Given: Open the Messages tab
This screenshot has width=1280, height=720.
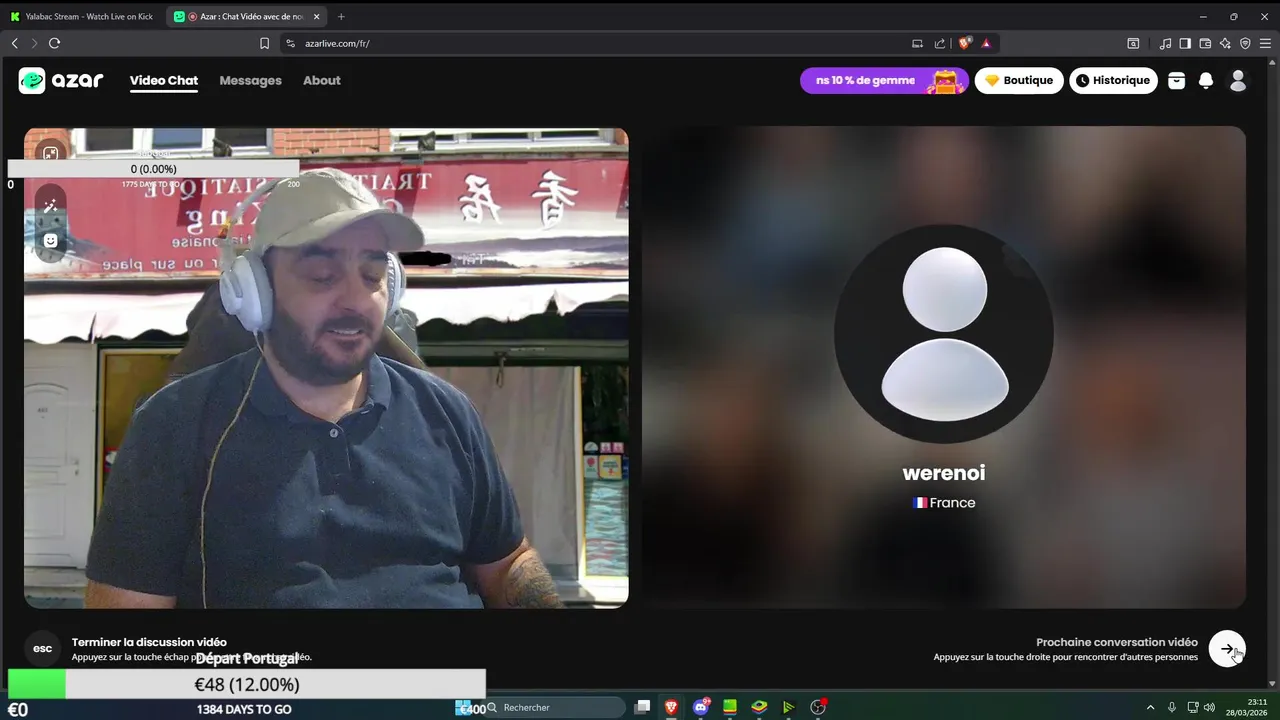Looking at the screenshot, I should [x=250, y=81].
